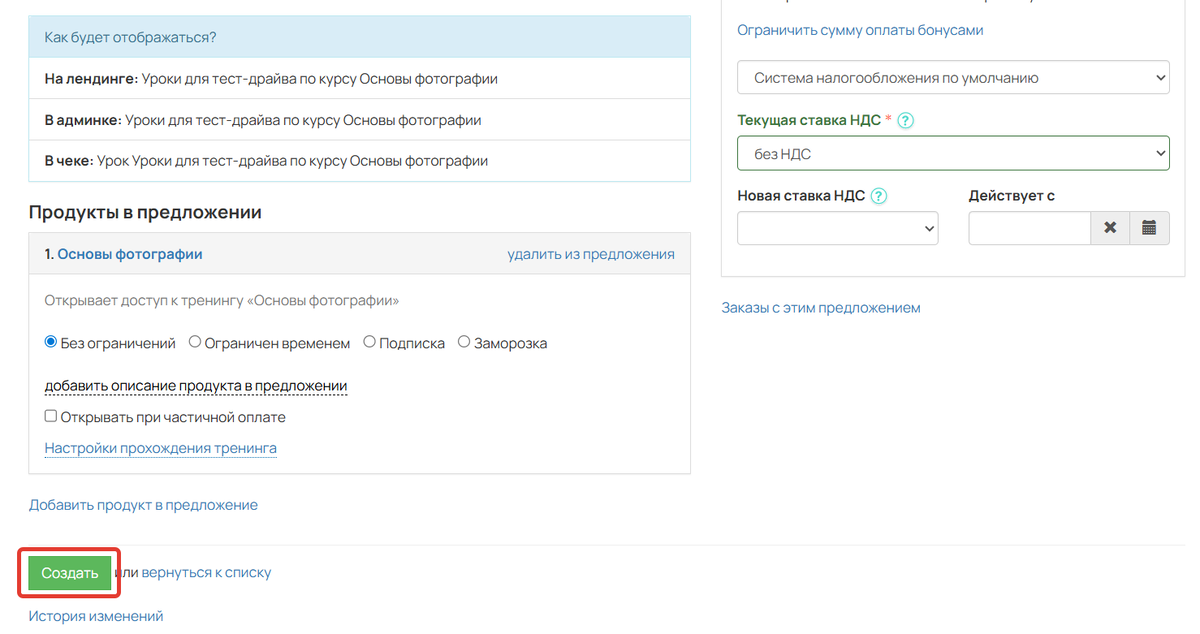Open the empty Новая ставка НДС dropdown
This screenshot has height=634, width=1200.
[837, 228]
